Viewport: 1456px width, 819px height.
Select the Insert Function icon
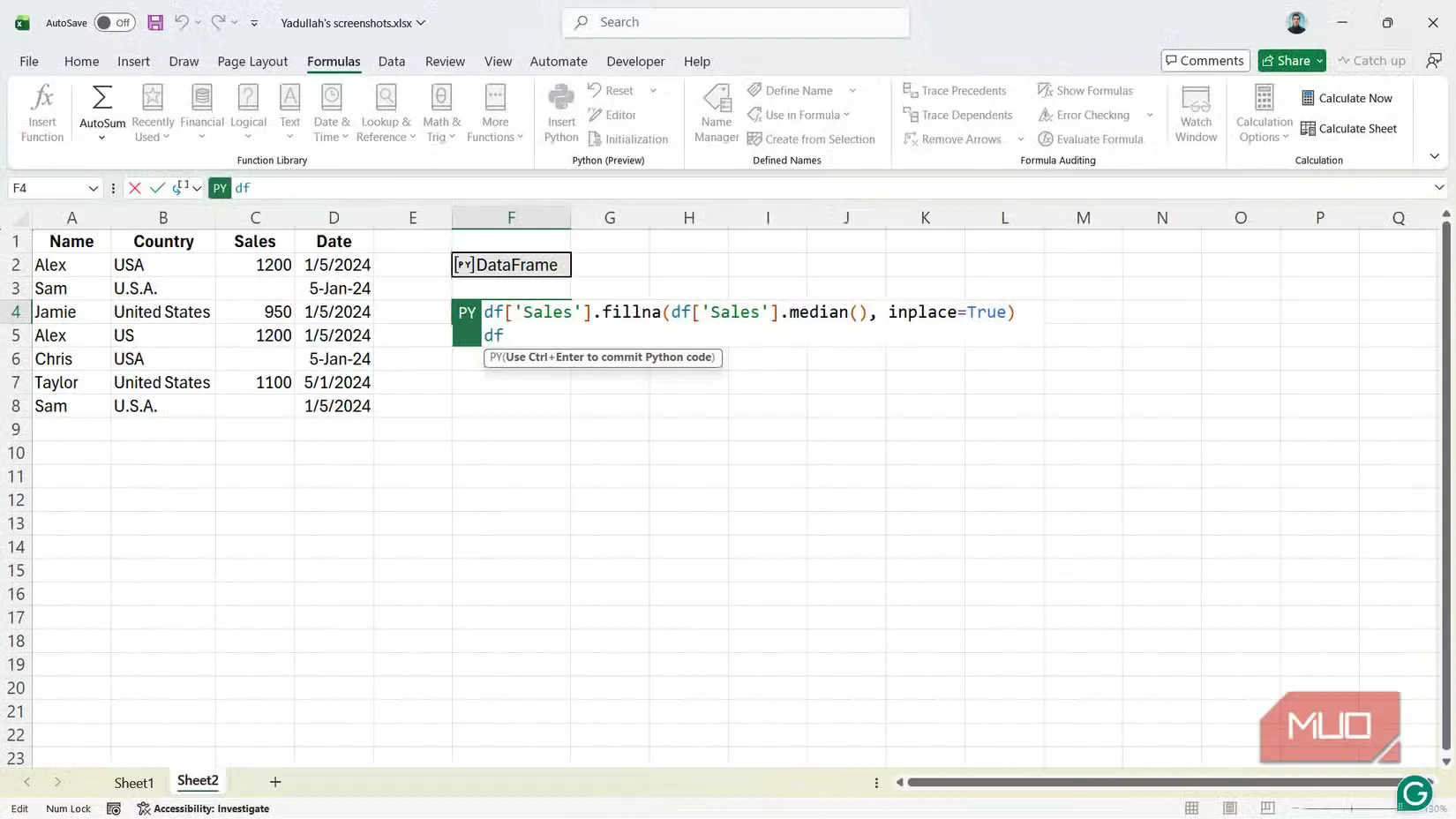(41, 112)
